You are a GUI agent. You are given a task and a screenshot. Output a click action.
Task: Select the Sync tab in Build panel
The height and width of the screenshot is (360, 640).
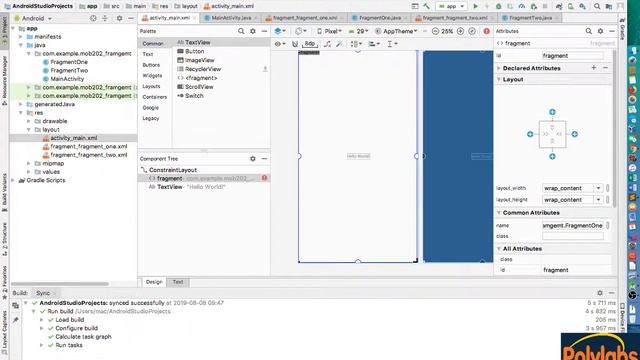point(43,293)
